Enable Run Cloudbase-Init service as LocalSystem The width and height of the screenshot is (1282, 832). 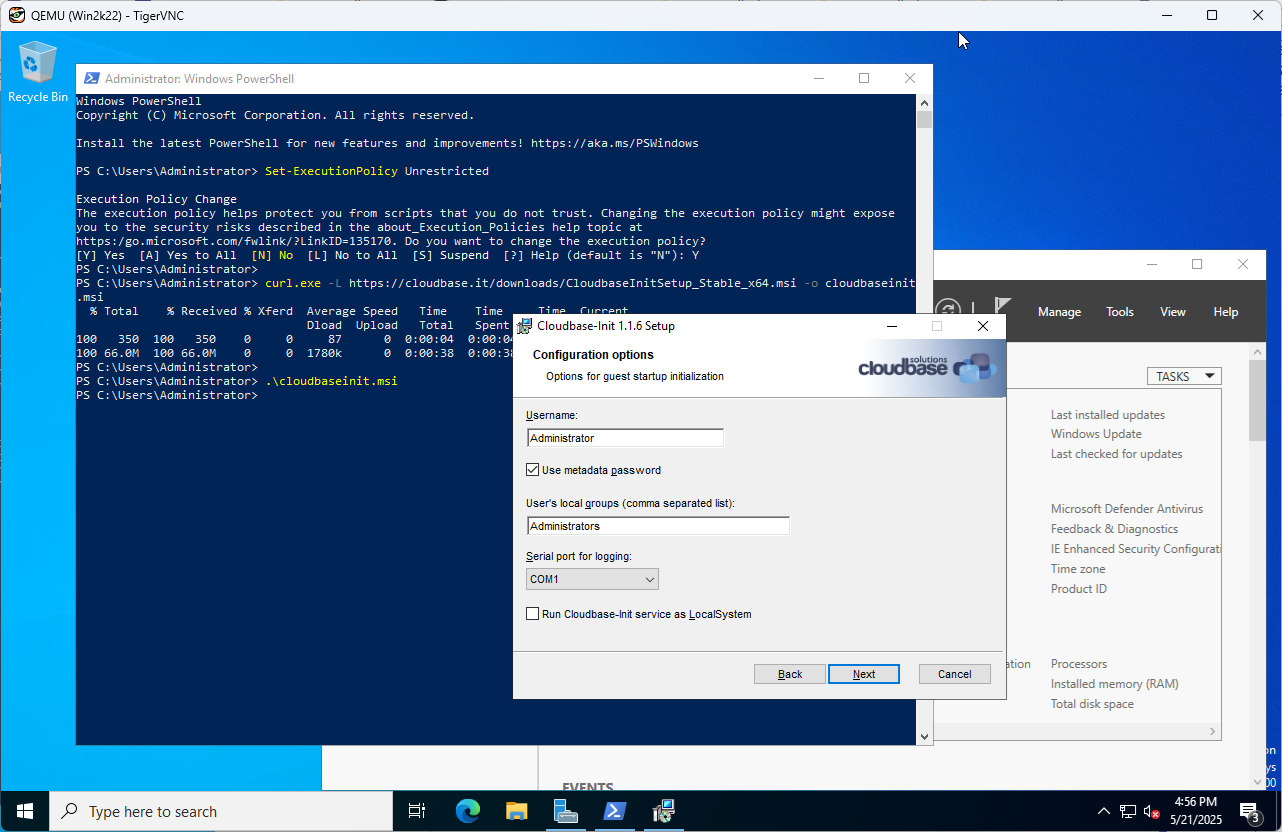[x=533, y=614]
